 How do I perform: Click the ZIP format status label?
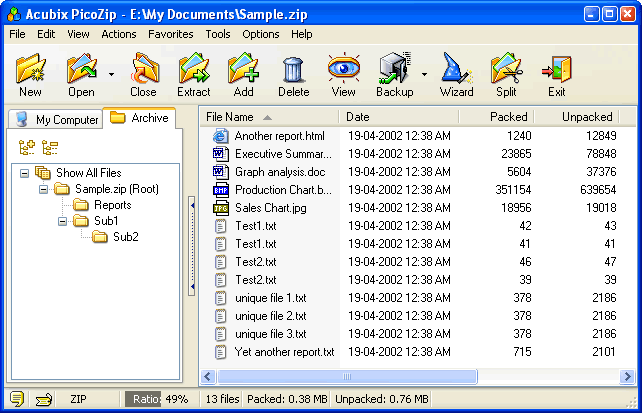coord(78,399)
